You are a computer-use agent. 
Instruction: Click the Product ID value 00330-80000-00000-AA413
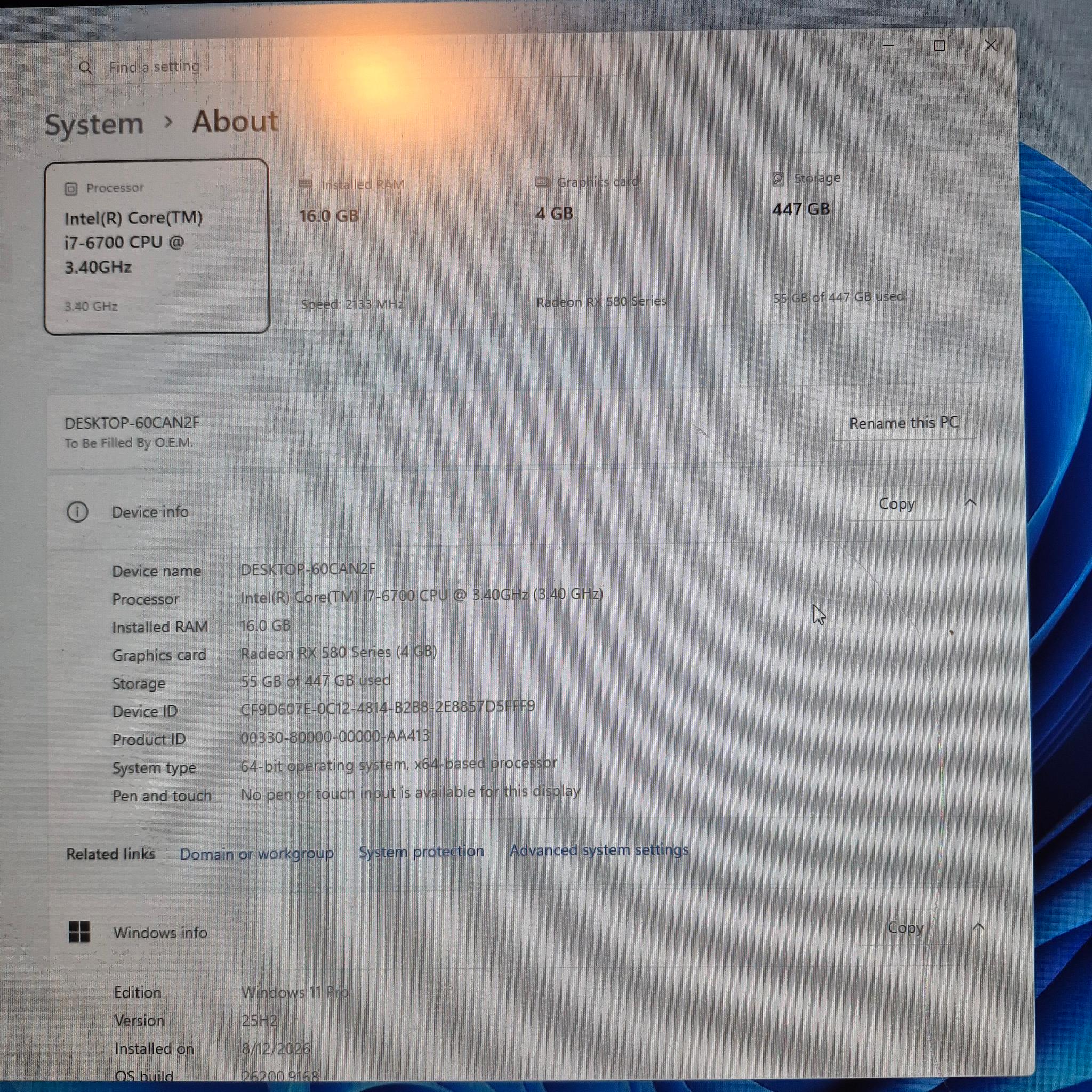click(335, 736)
